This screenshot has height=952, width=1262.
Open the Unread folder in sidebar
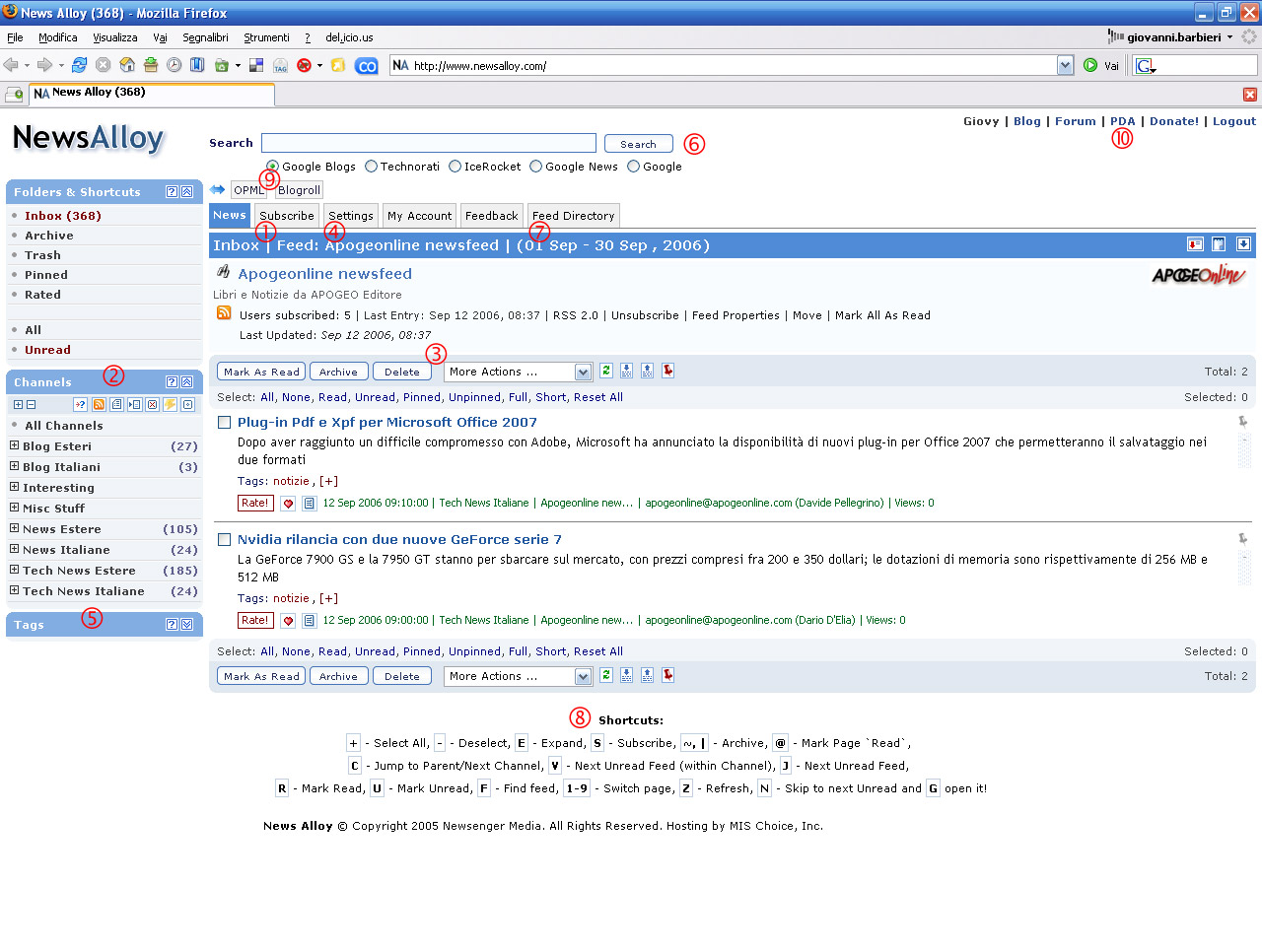point(47,350)
